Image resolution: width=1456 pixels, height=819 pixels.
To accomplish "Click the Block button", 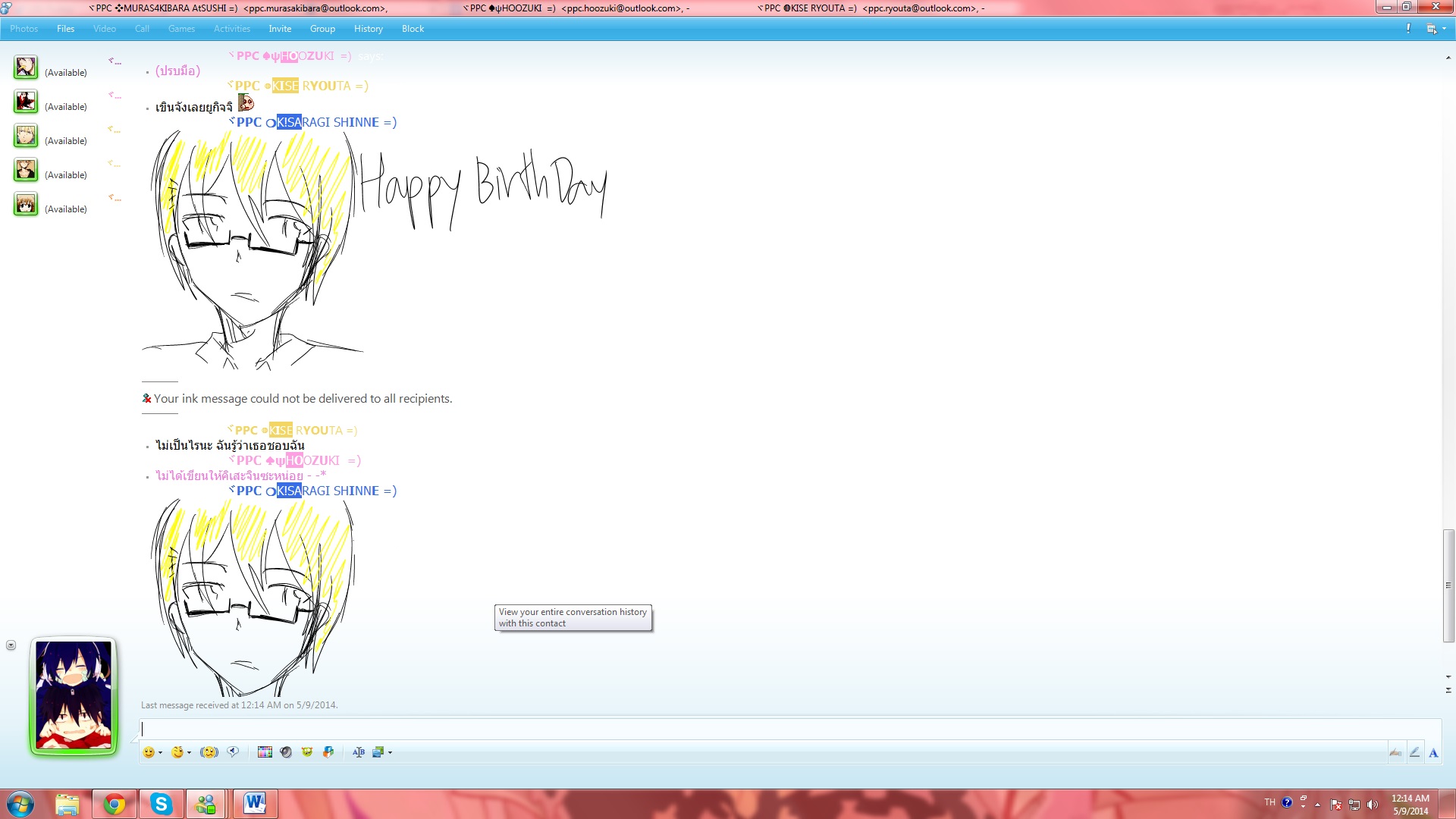I will tap(413, 29).
